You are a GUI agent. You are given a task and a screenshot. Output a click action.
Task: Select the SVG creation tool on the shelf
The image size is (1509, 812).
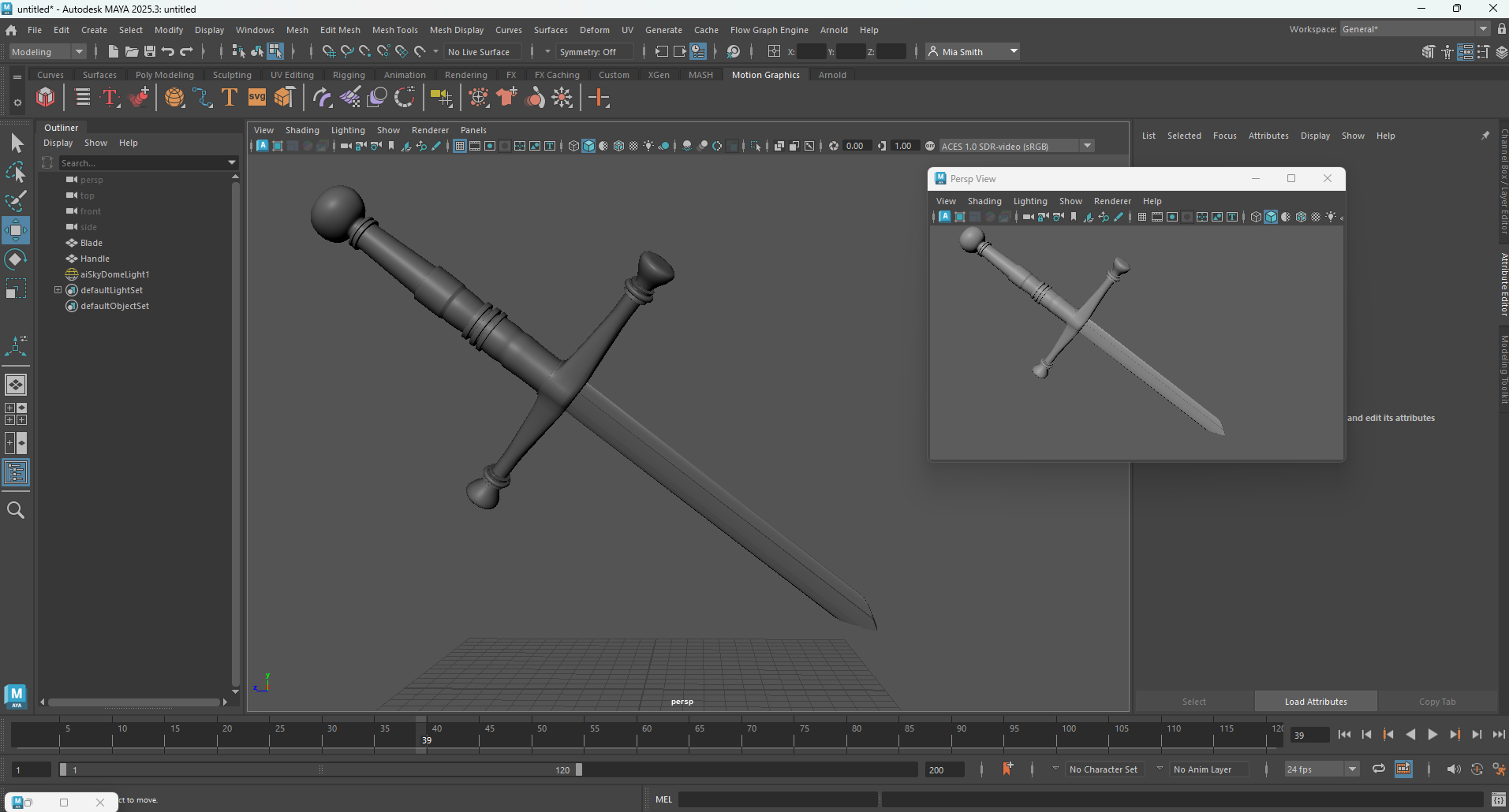[257, 97]
